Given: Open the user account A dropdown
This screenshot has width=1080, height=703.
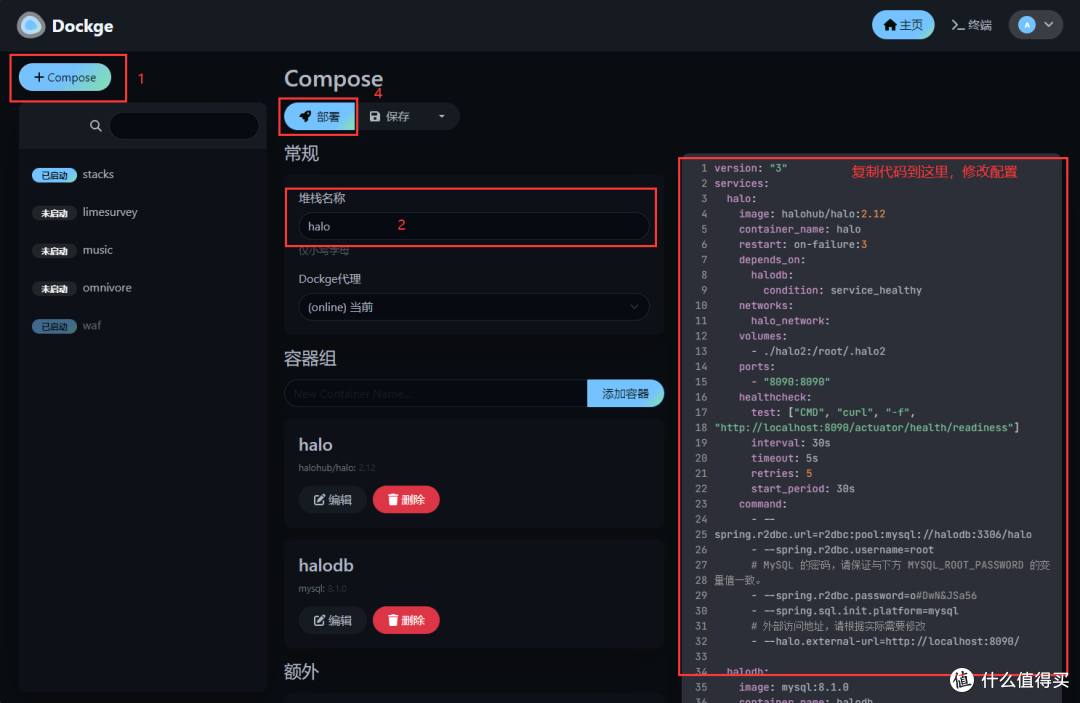Looking at the screenshot, I should coord(1035,24).
